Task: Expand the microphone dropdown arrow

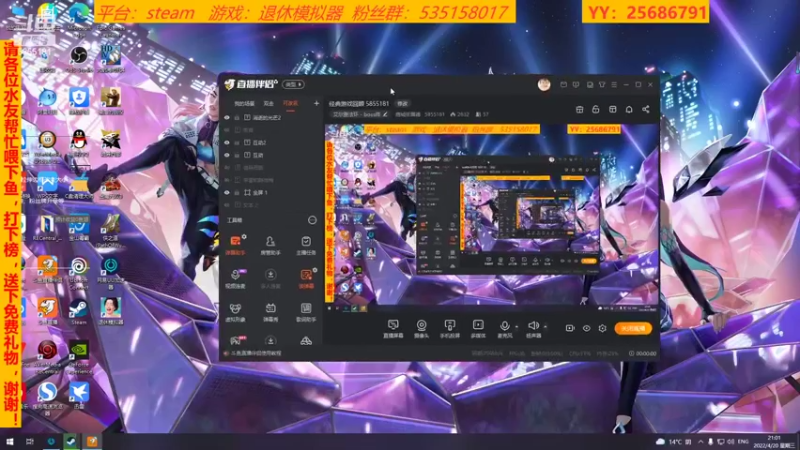Action: tap(516, 327)
